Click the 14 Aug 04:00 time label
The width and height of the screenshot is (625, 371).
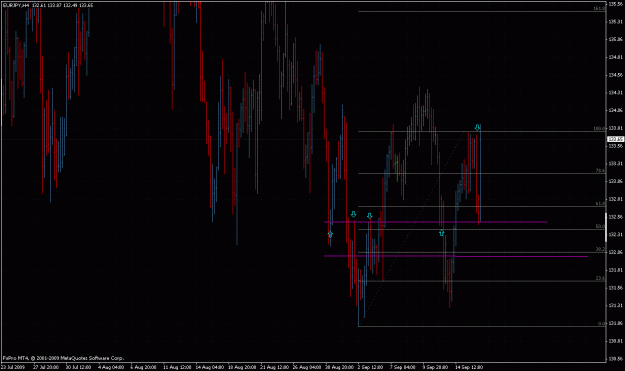click(x=210, y=367)
